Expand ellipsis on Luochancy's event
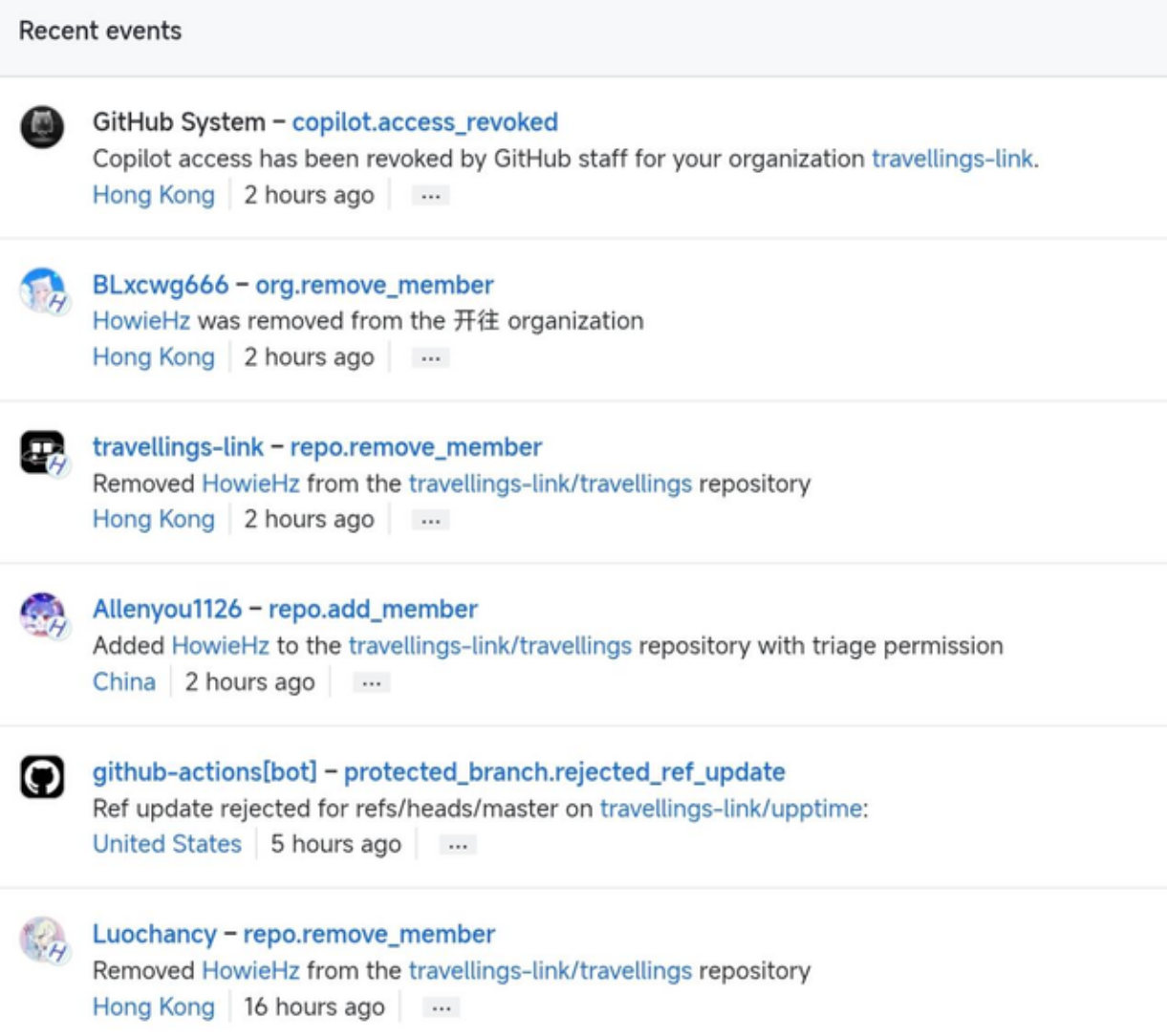 click(x=441, y=1008)
